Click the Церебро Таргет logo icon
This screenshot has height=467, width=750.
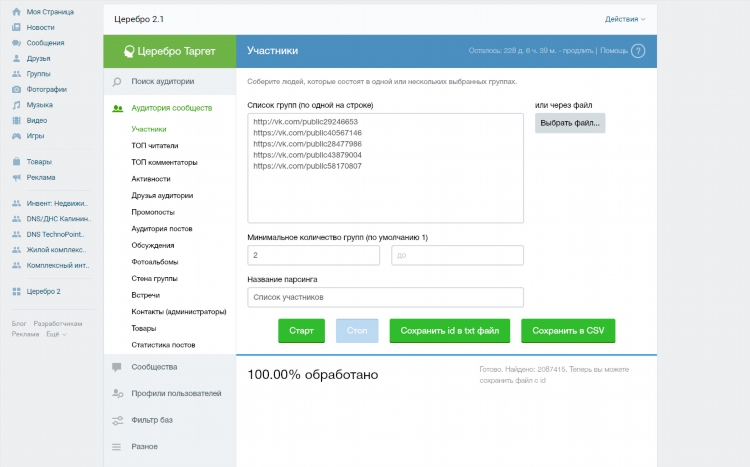129,51
